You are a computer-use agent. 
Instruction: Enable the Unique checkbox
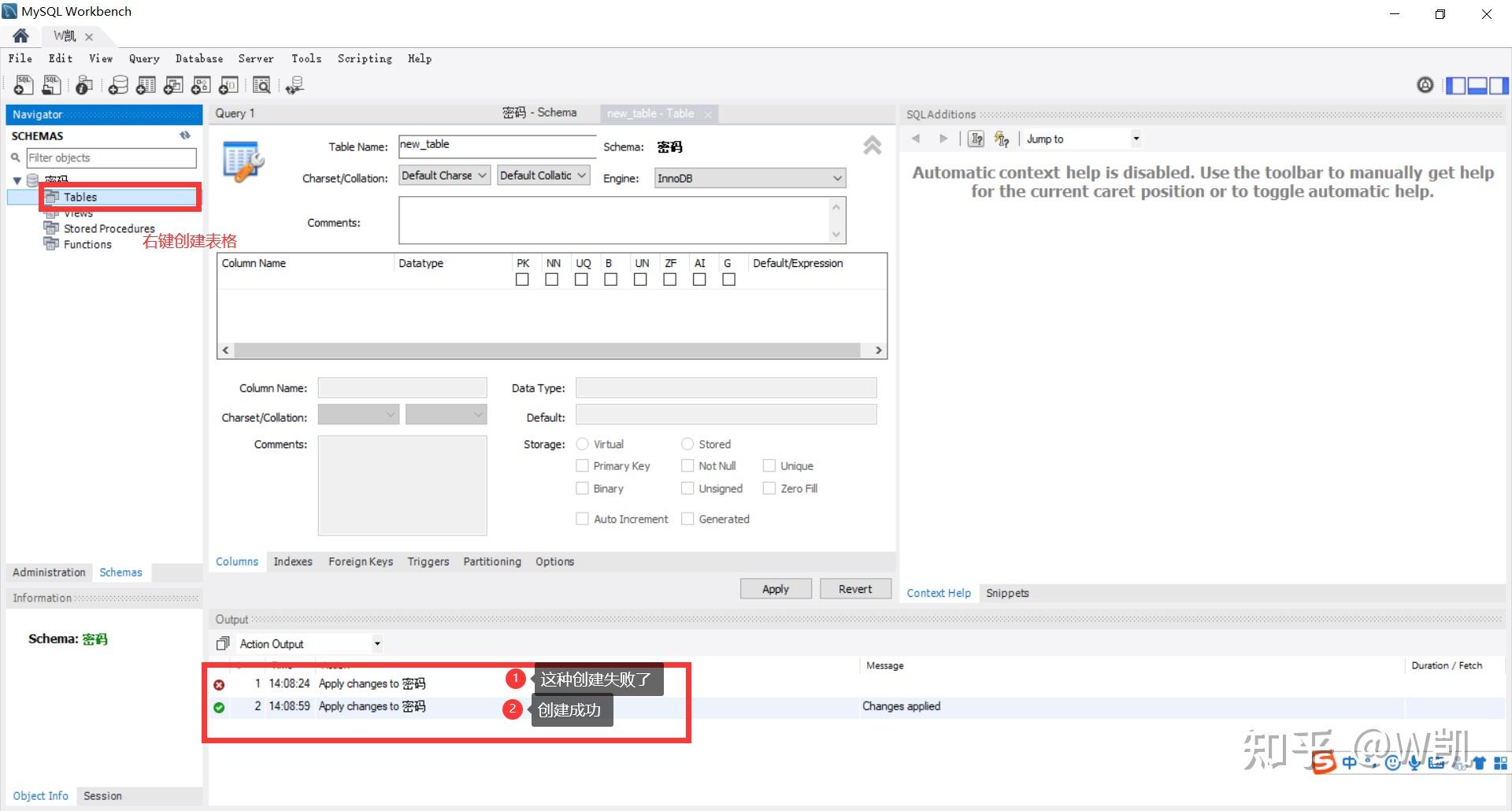click(769, 465)
